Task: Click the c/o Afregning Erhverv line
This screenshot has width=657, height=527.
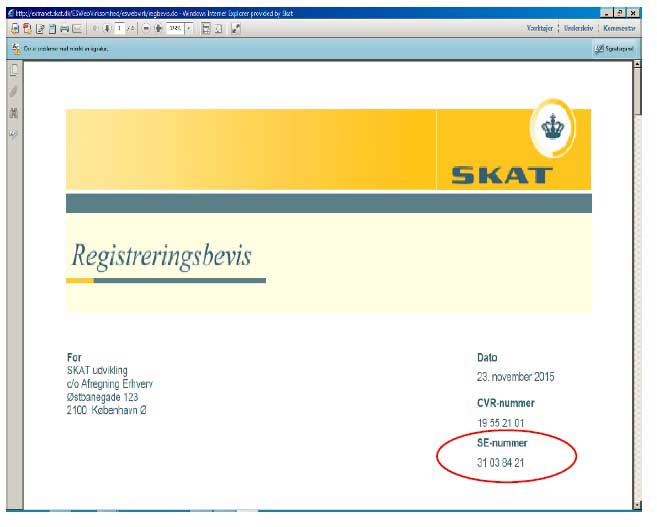Action: click(110, 384)
